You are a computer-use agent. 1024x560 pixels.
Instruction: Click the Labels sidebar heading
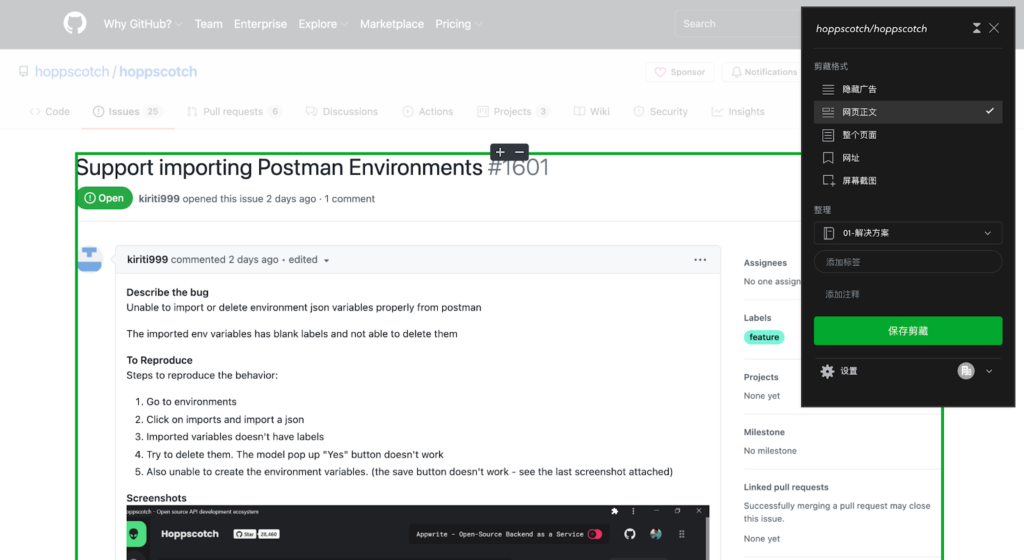(x=758, y=318)
